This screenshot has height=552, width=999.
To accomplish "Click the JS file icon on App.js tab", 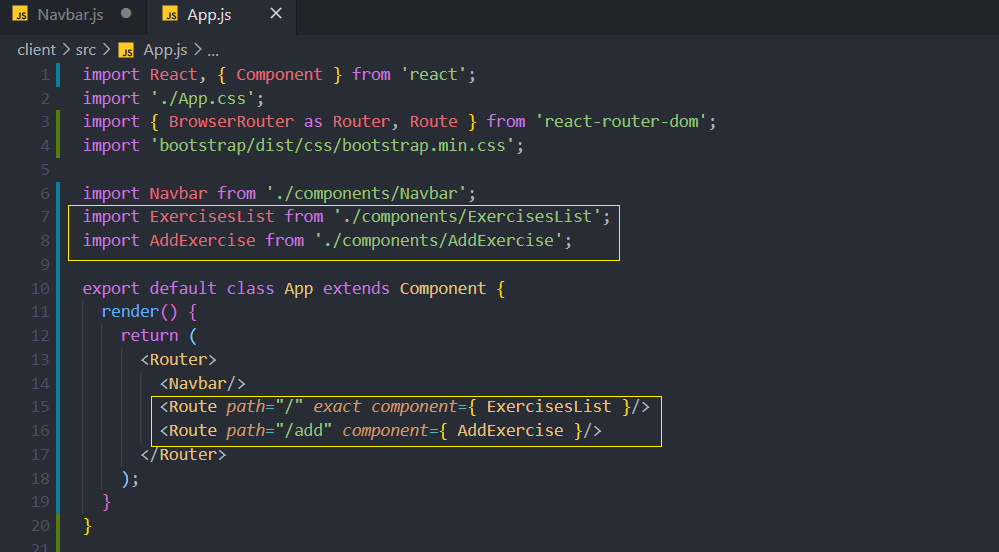I will pos(171,14).
